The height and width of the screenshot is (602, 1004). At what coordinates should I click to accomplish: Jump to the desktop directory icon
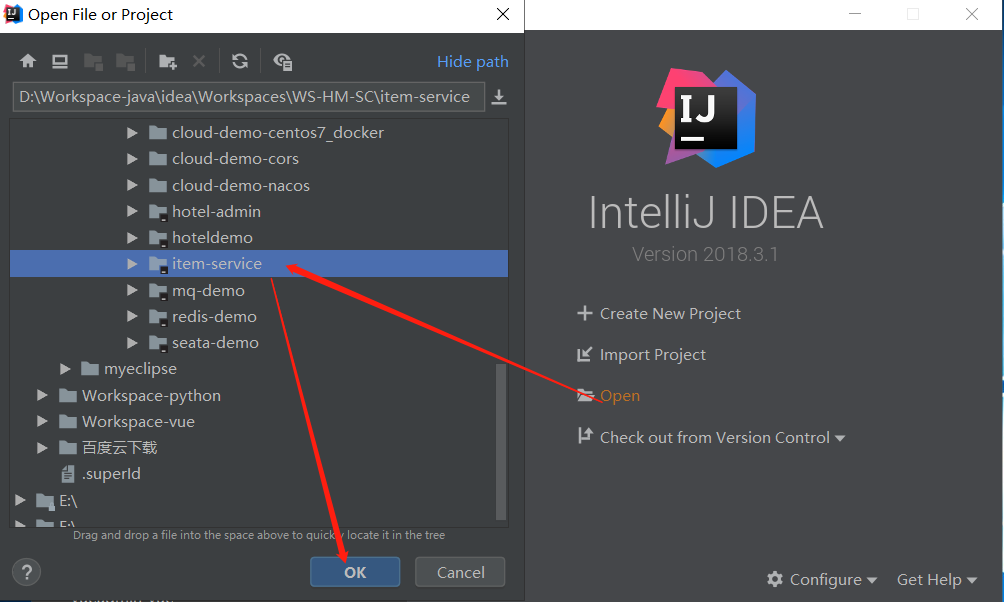pos(60,61)
